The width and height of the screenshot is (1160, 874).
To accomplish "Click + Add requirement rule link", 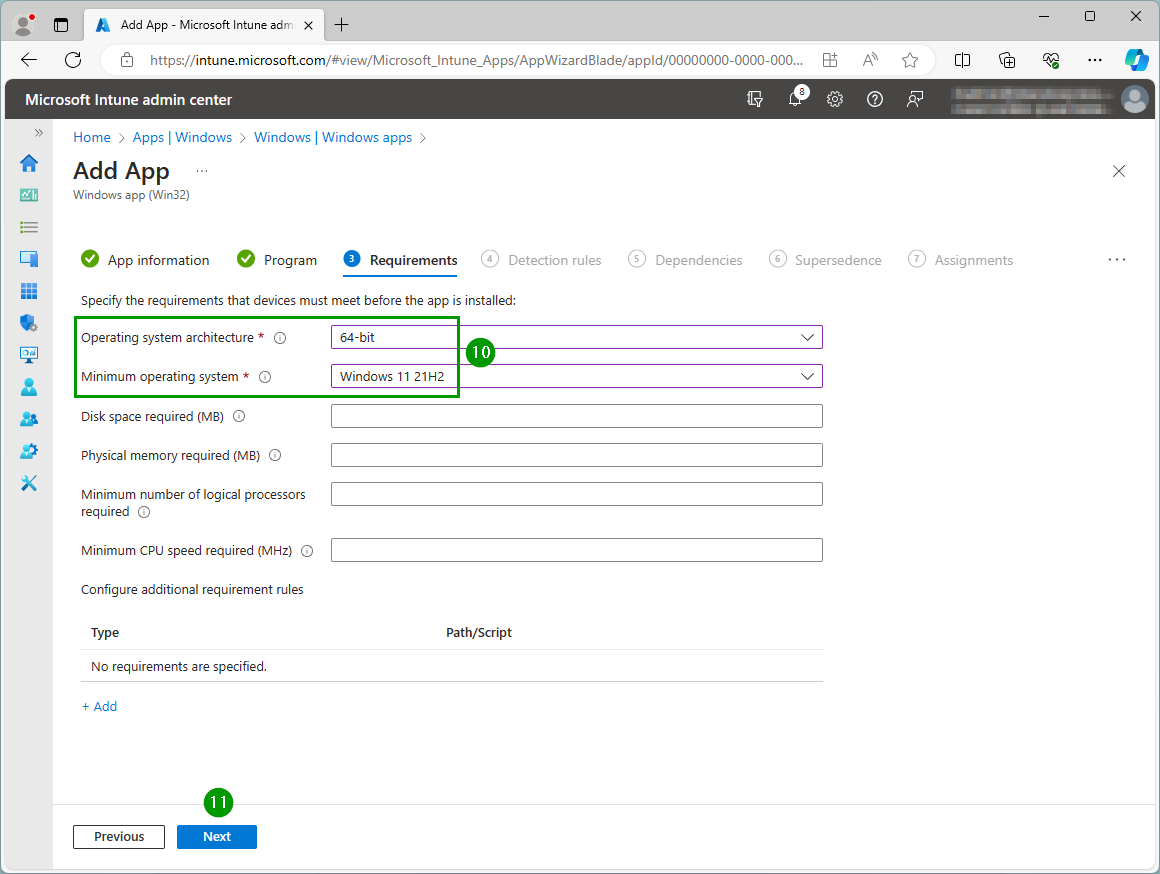I will [x=99, y=706].
